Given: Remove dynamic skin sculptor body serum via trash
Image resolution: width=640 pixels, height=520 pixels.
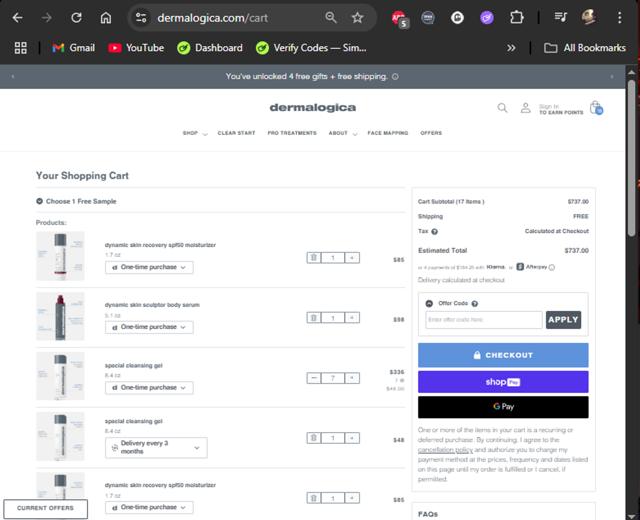Looking at the screenshot, I should [313, 318].
